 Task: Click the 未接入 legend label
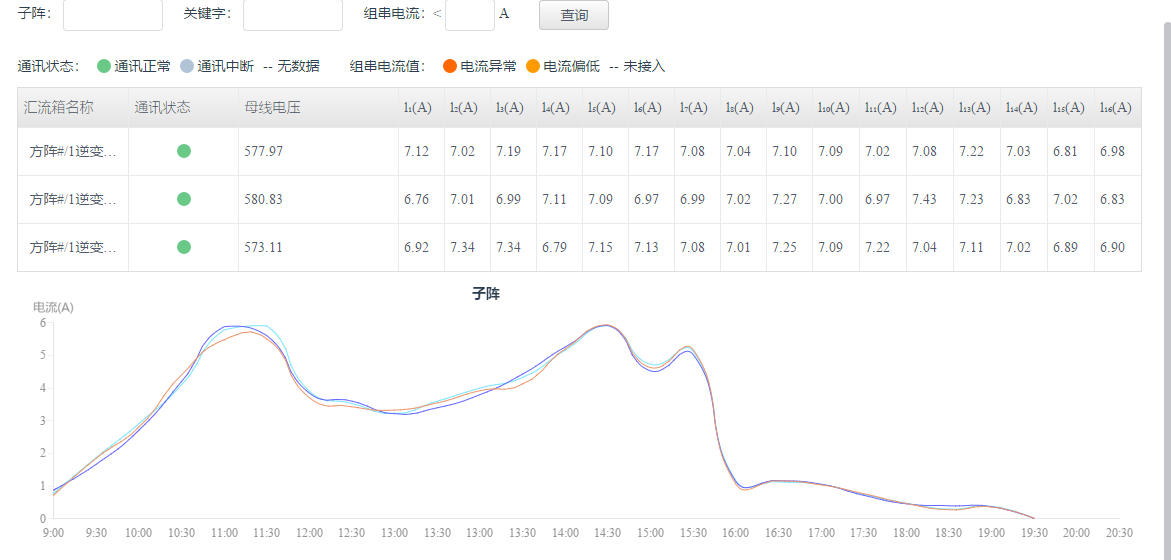644,66
